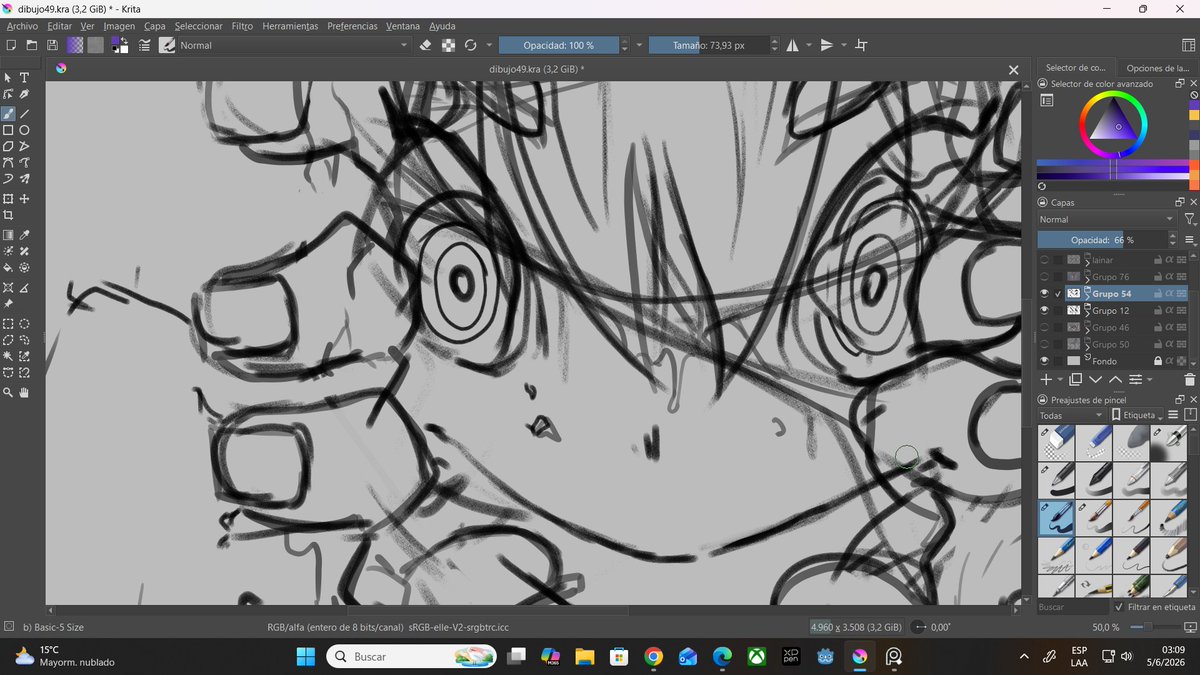Click the wrap-around mode icon

(x=861, y=45)
